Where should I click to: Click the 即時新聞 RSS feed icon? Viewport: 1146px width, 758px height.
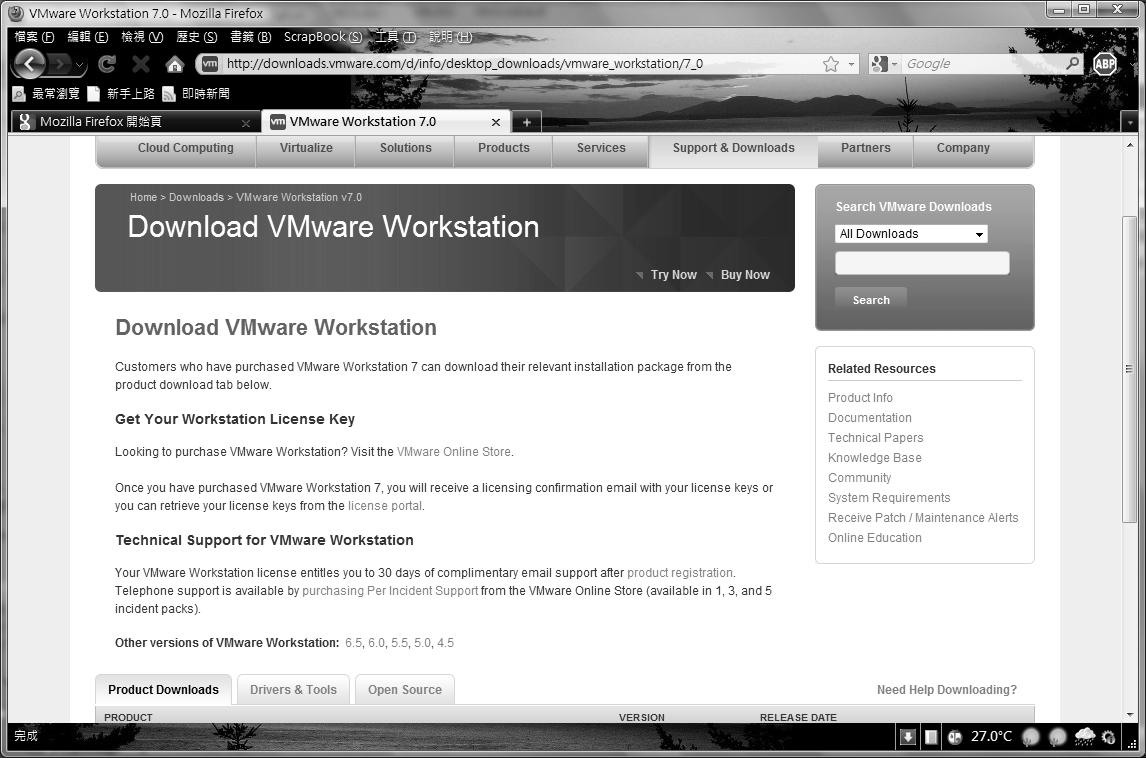(x=169, y=94)
